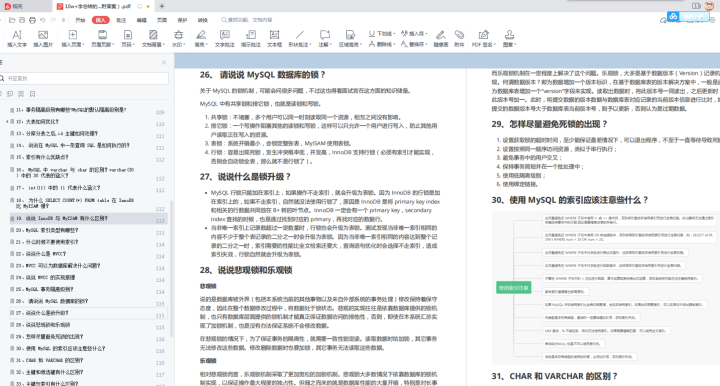Click the bookmark search input field

coord(85,78)
